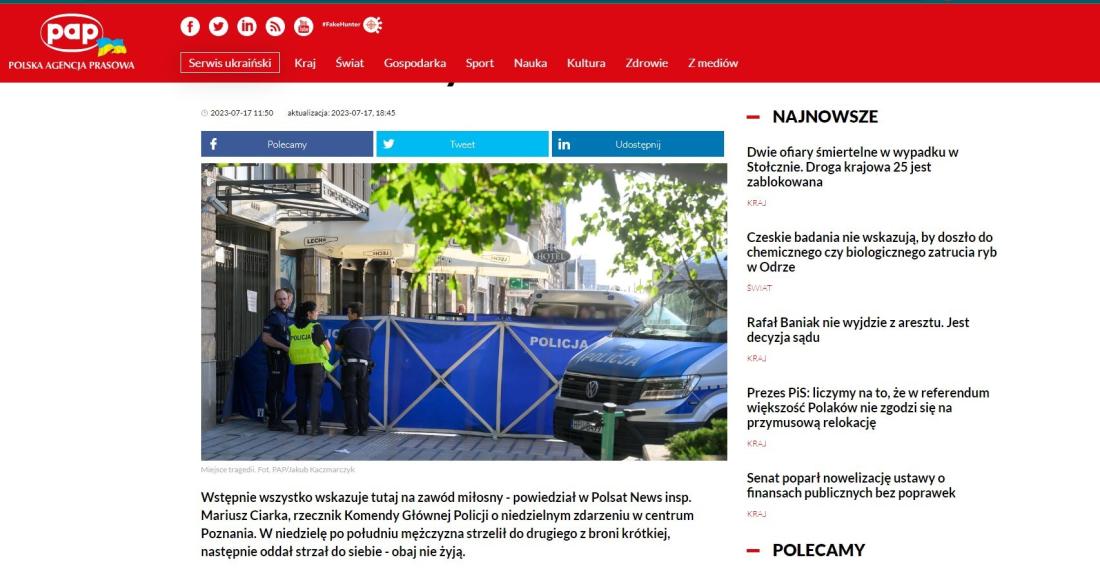Go to homepage via PAP logo
This screenshot has width=1100, height=571.
pyautogui.click(x=72, y=42)
